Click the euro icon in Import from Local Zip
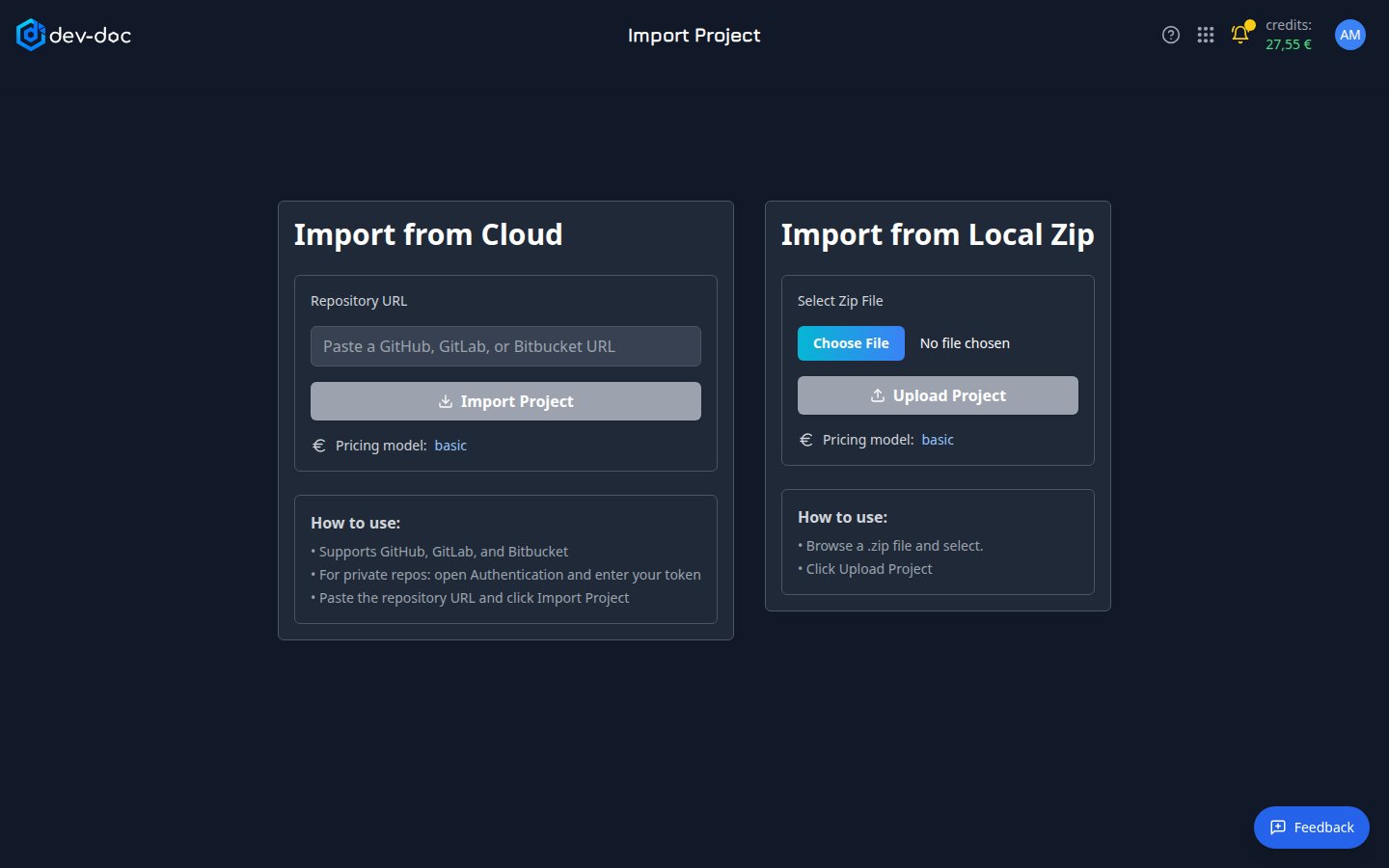 806,440
